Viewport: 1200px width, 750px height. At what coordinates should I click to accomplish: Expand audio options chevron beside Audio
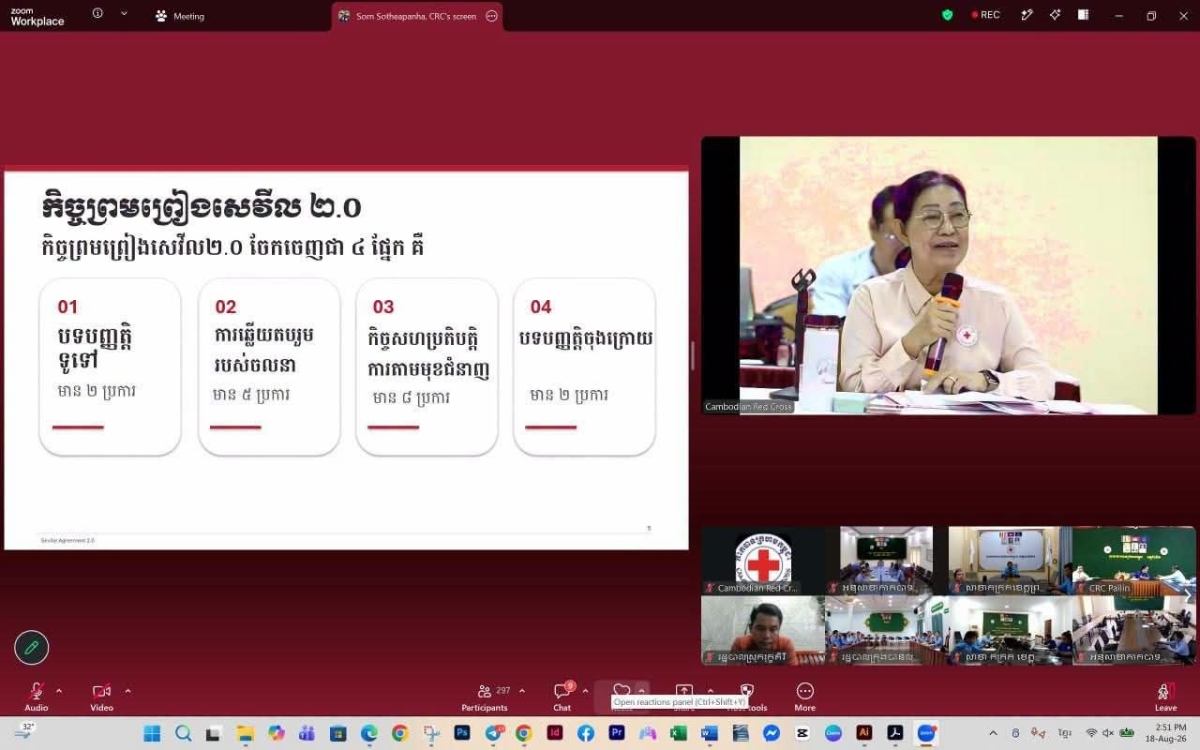click(59, 691)
